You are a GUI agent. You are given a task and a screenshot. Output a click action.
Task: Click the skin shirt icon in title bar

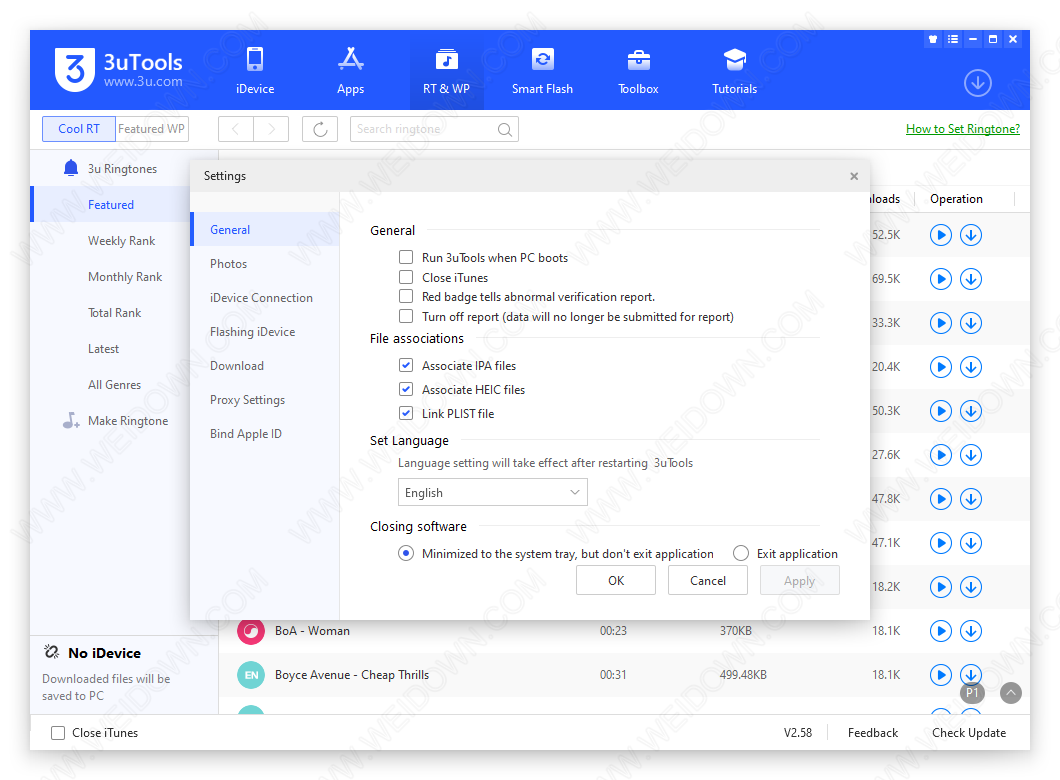tap(933, 39)
